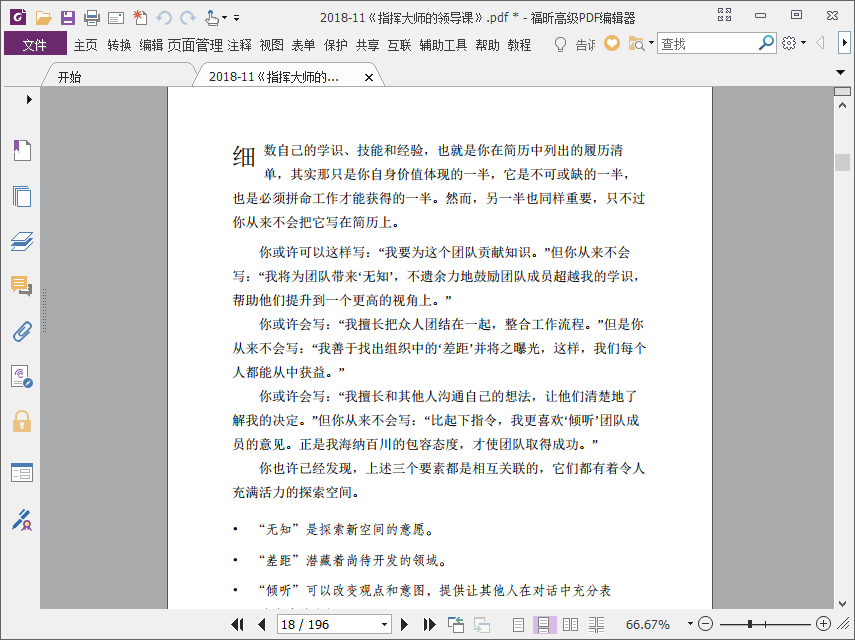
Task: Open the page number dropdown arrow
Action: coord(384,624)
